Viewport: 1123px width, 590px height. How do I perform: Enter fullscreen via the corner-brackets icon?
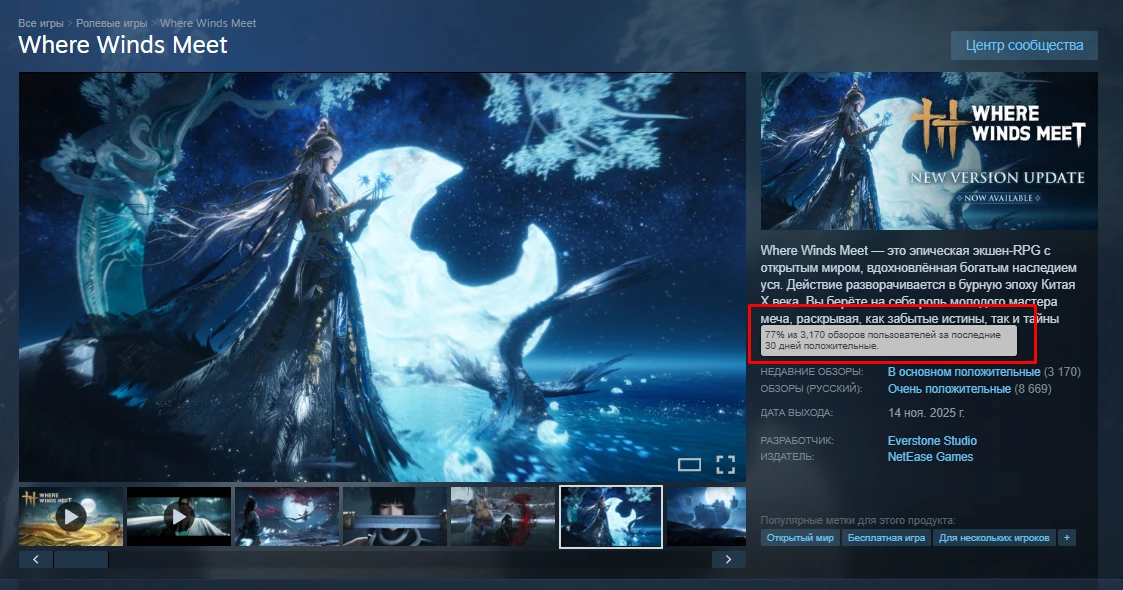[725, 464]
